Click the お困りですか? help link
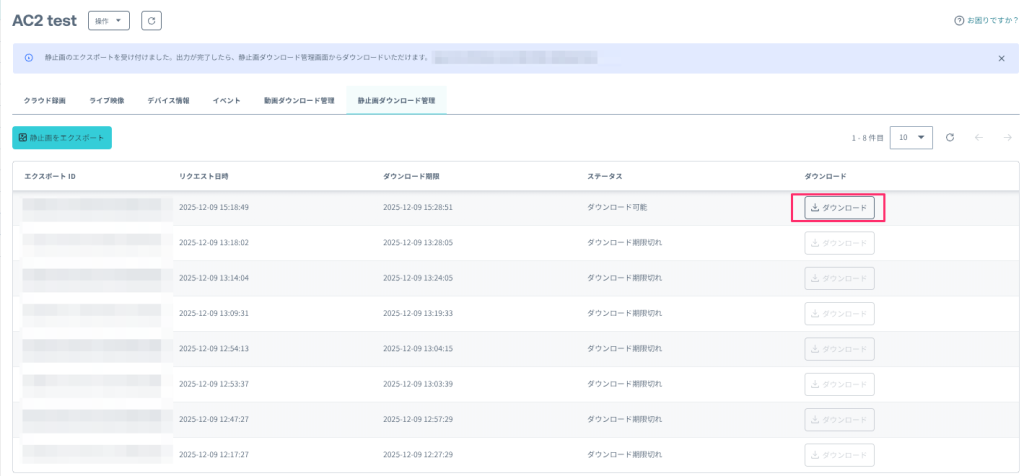 pyautogui.click(x=992, y=20)
